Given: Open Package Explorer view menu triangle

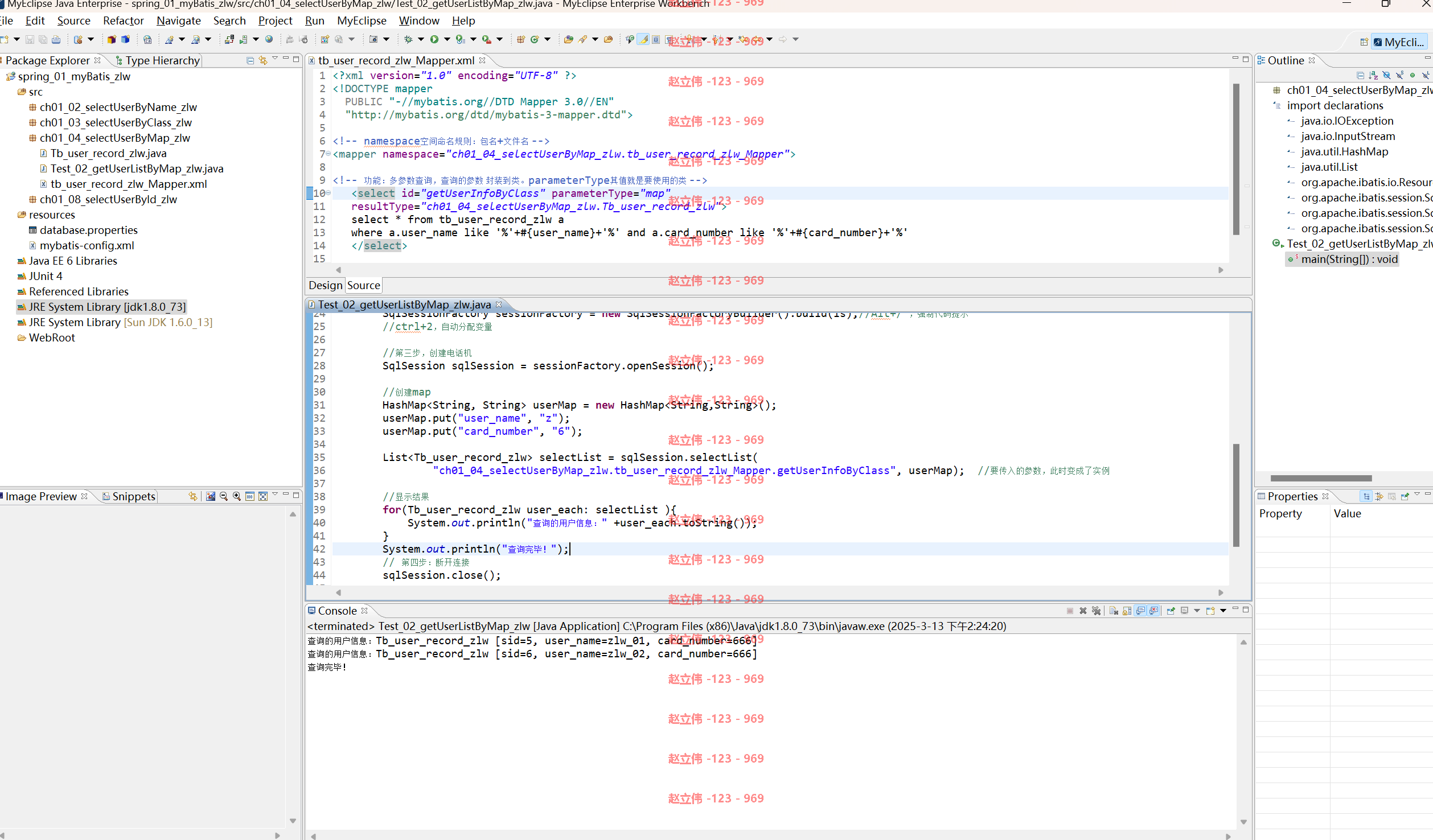Looking at the screenshot, I should click(275, 59).
